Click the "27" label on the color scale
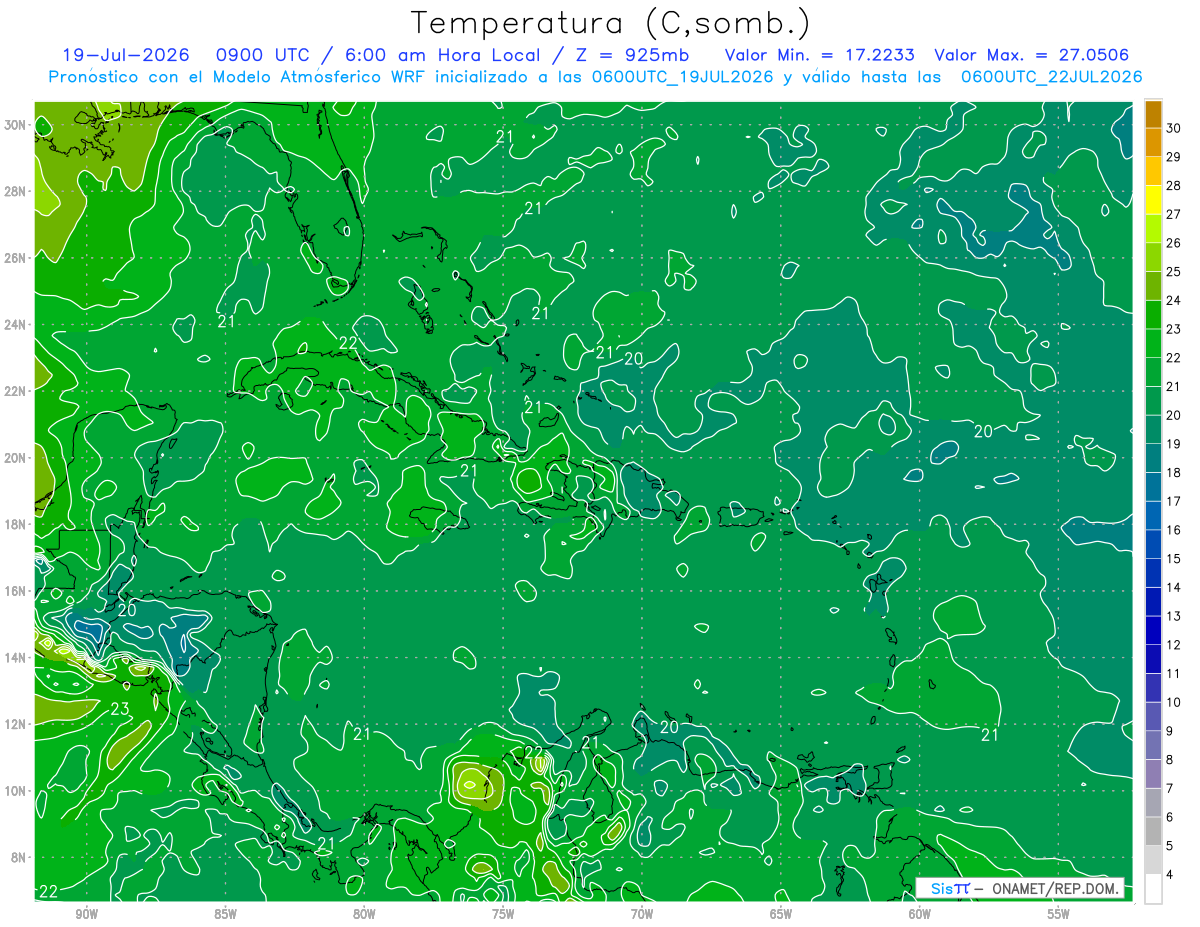 click(x=1173, y=214)
